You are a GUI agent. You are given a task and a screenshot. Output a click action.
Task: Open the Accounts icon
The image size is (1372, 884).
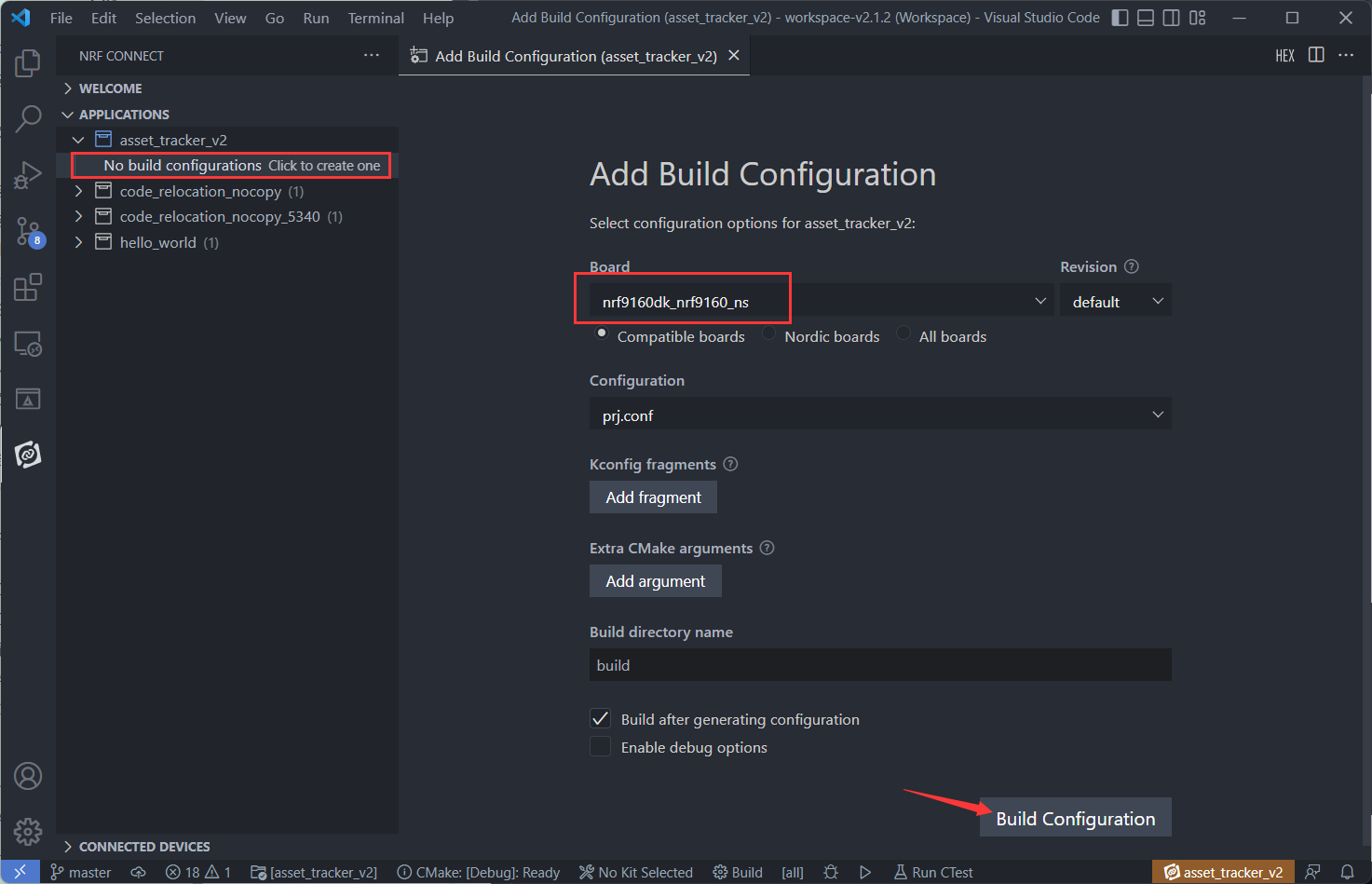point(28,776)
